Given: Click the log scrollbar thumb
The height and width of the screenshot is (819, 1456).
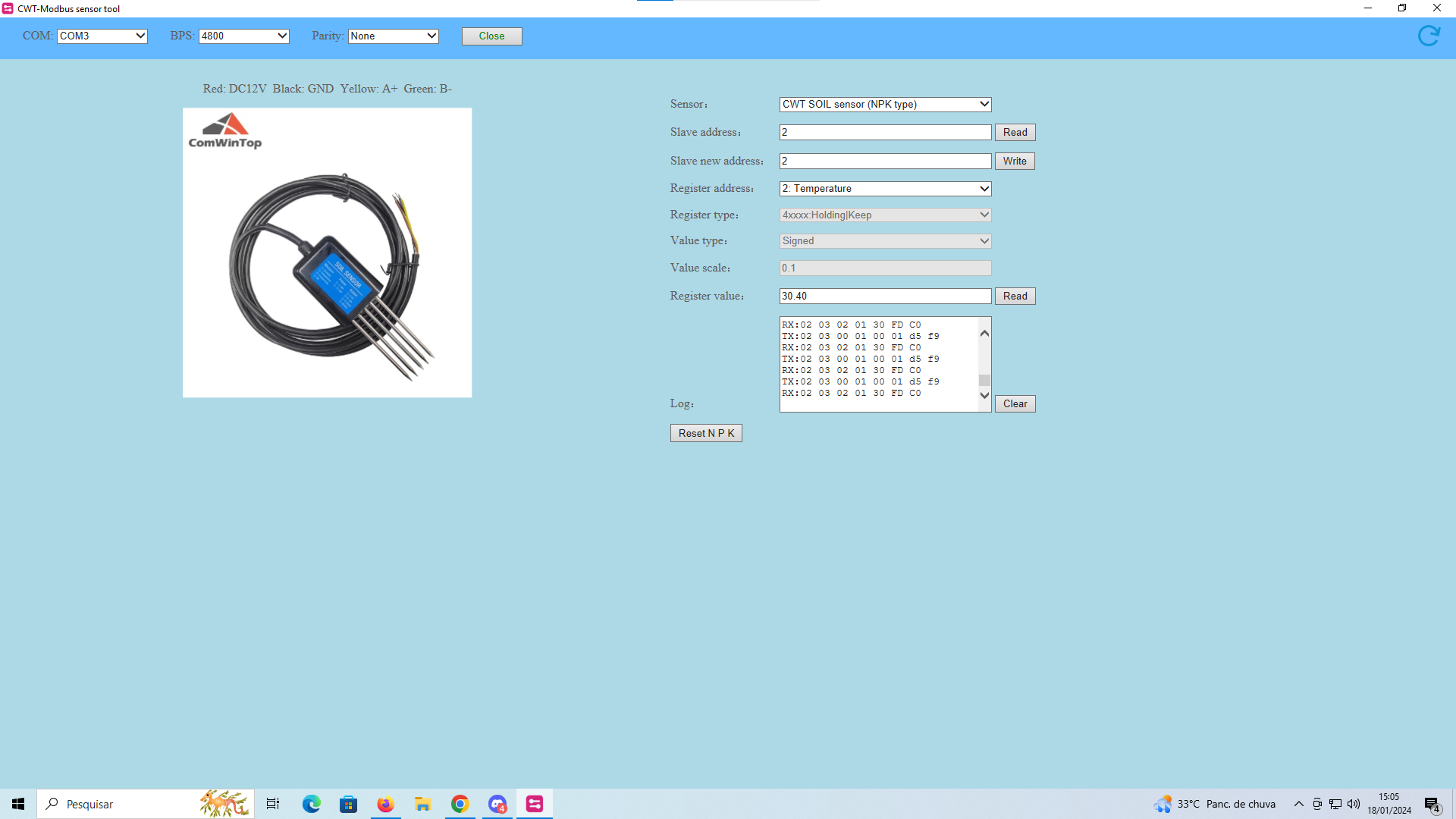Looking at the screenshot, I should (984, 380).
